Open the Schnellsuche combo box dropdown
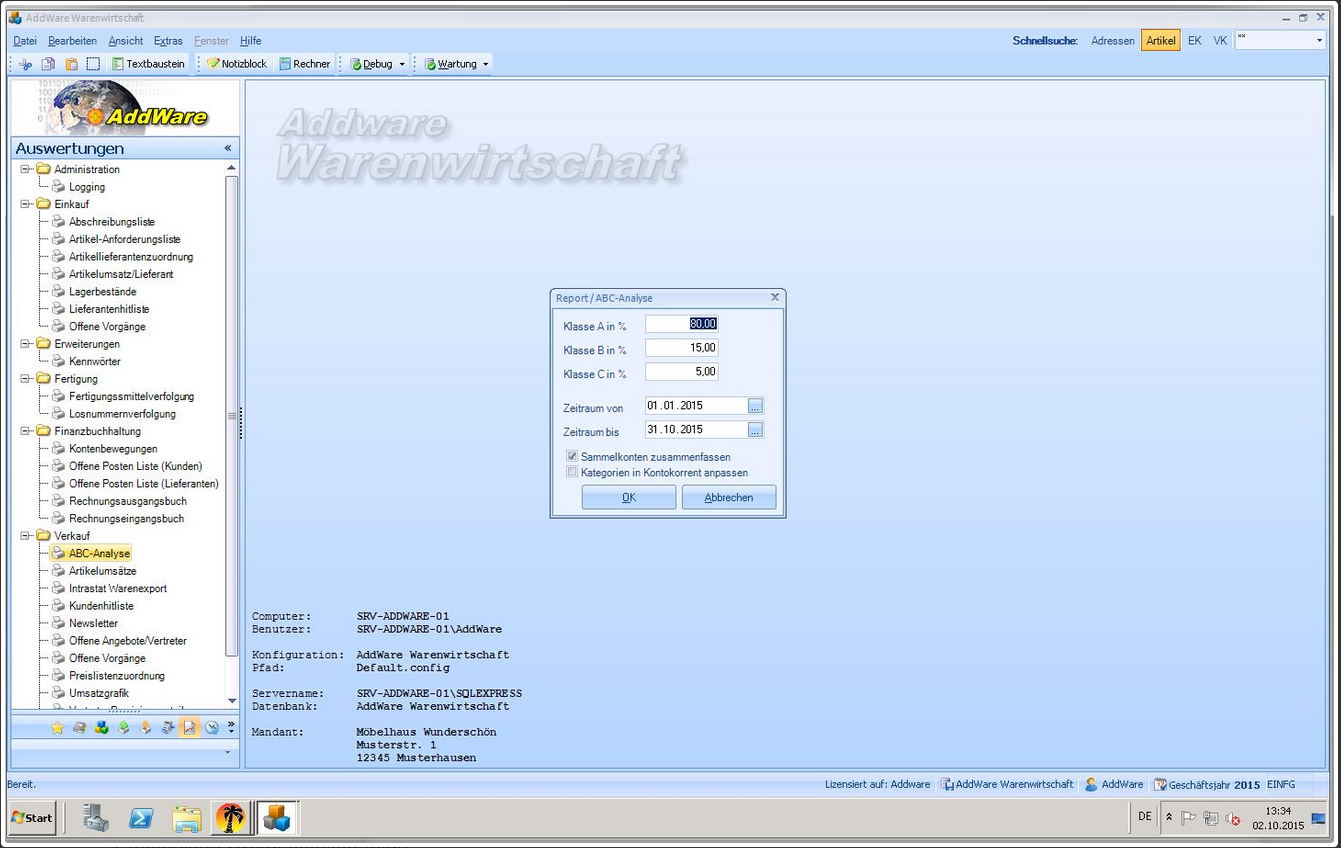This screenshot has height=848, width=1341. tap(1319, 41)
